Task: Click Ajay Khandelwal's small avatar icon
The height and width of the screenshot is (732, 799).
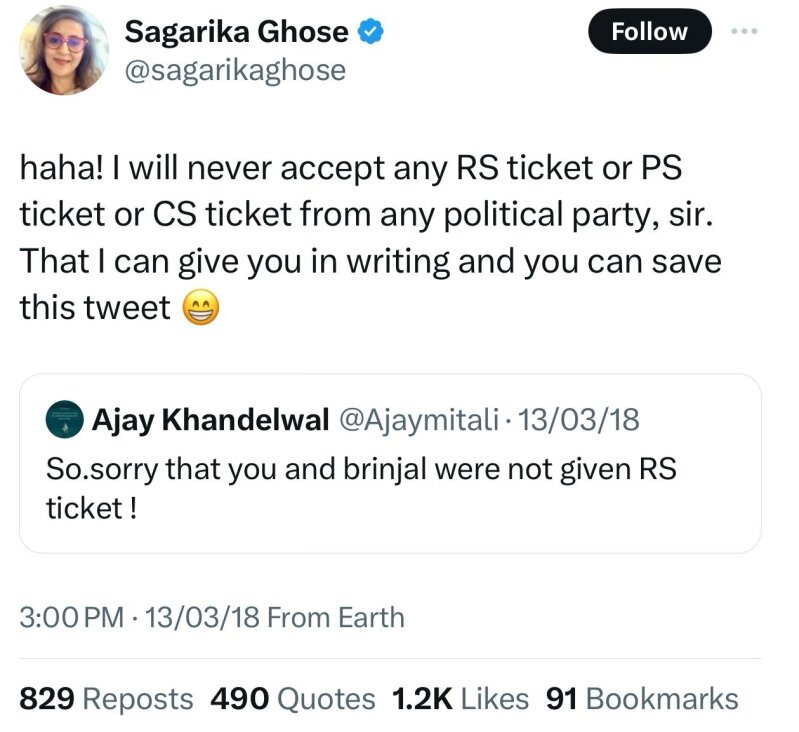Action: pos(65,420)
